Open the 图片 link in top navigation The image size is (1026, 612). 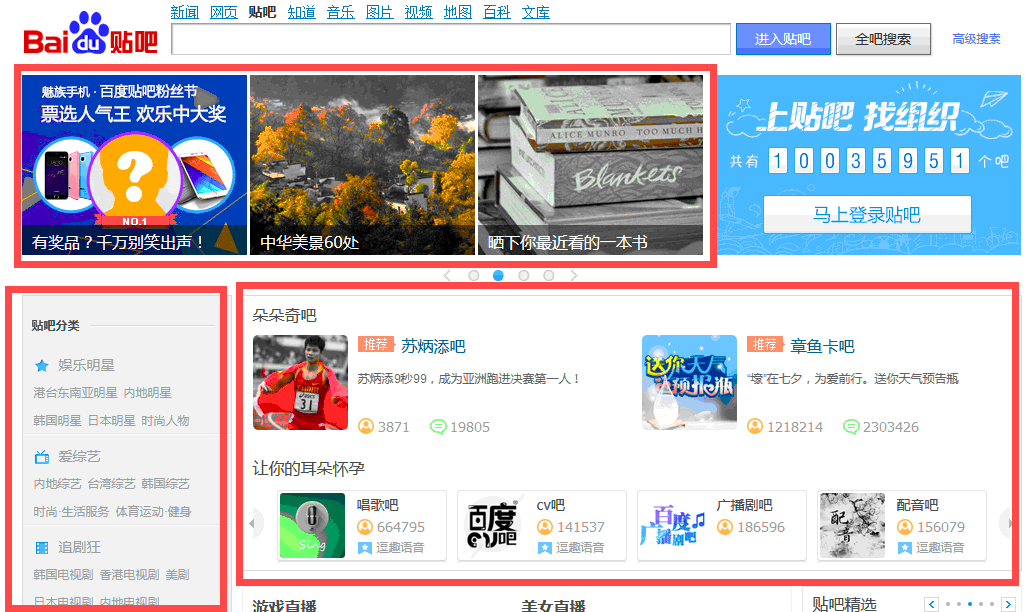379,12
